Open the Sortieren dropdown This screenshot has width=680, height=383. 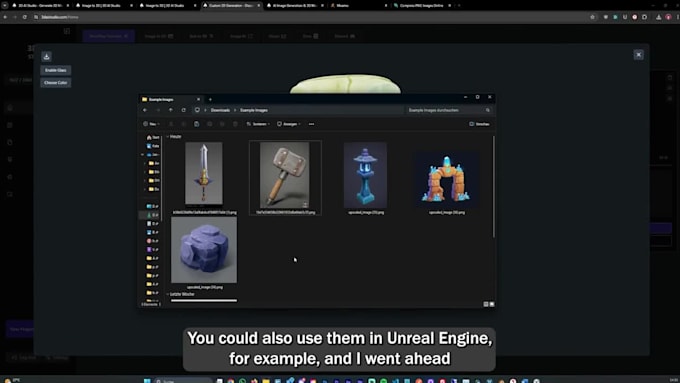click(258, 124)
